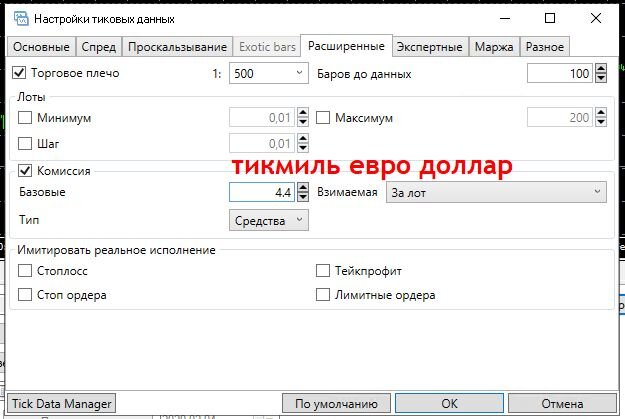Uncheck the Торговое плечо checkbox

coord(19,73)
